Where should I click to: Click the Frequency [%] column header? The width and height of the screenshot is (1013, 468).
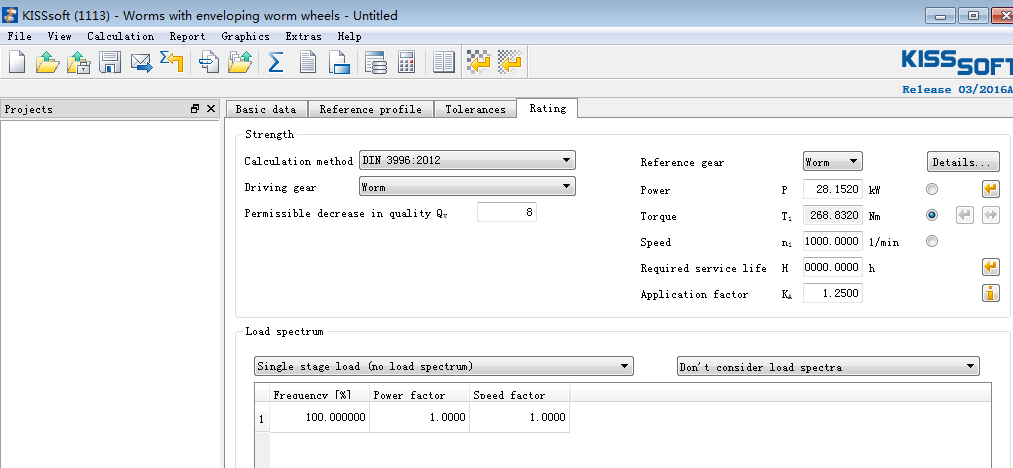pyautogui.click(x=320, y=394)
